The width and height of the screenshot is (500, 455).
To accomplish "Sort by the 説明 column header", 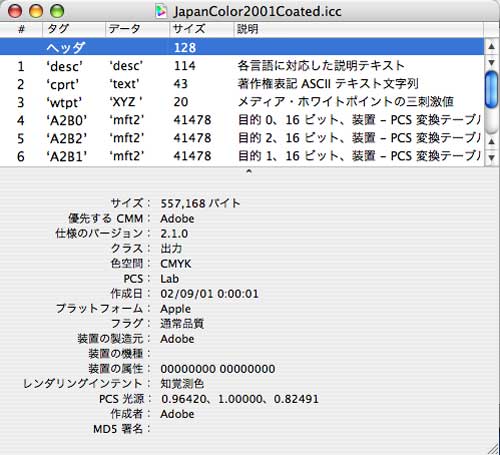I will 358,29.
